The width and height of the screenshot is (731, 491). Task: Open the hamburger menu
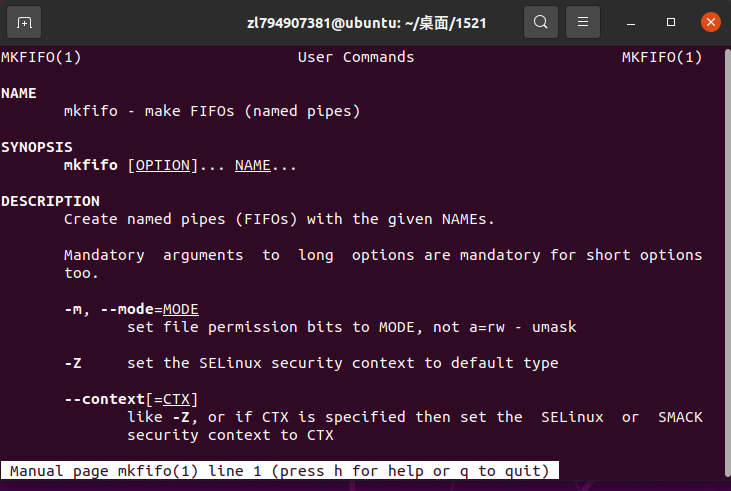click(583, 22)
